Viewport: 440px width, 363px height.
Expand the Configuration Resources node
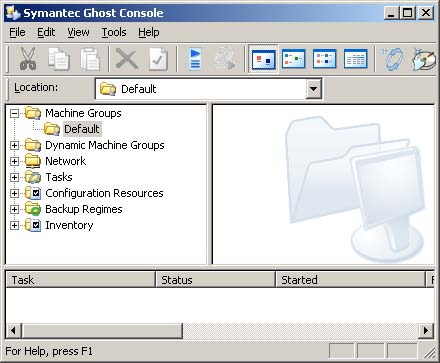coord(14,193)
